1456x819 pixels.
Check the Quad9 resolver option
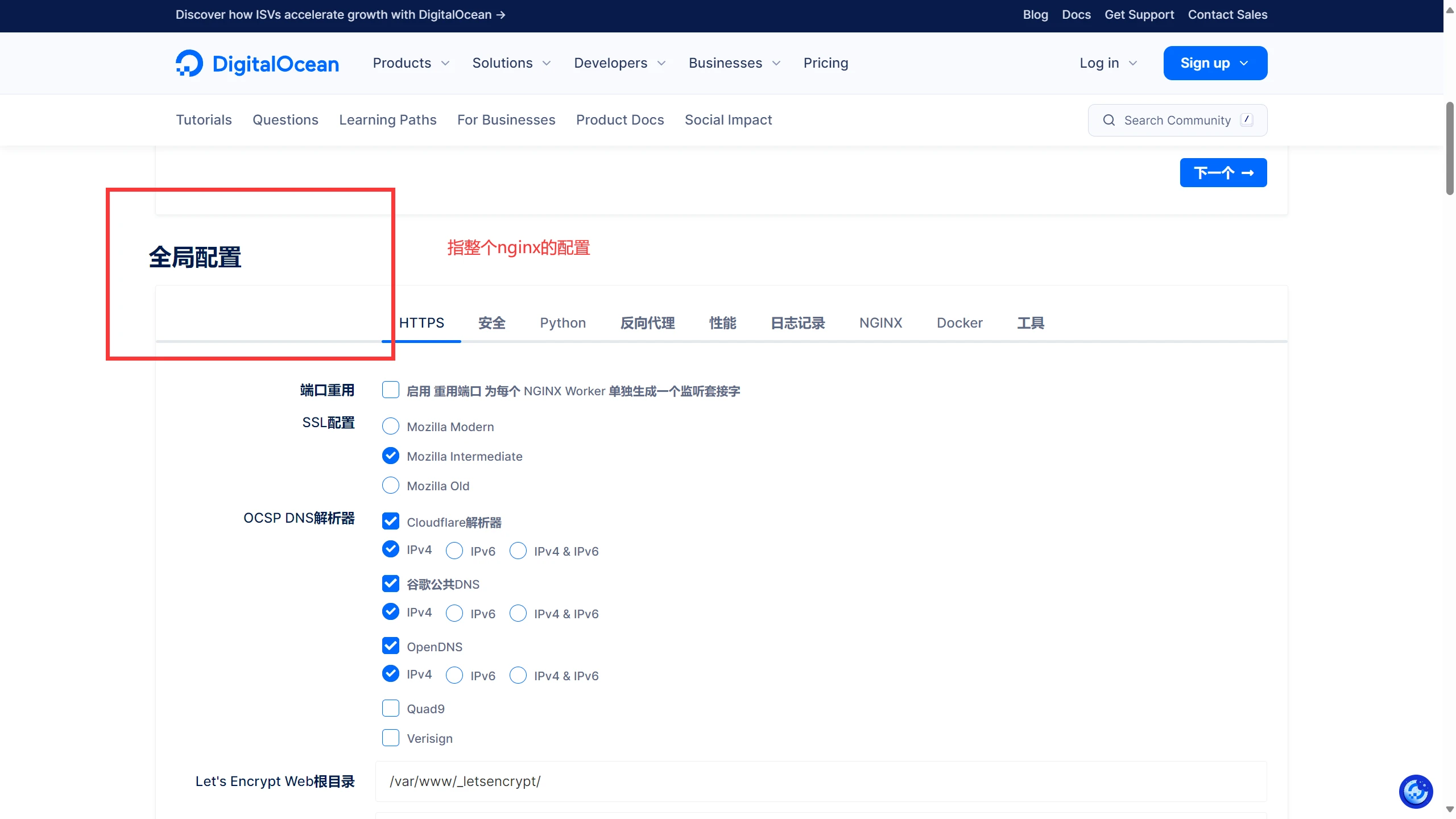click(391, 708)
